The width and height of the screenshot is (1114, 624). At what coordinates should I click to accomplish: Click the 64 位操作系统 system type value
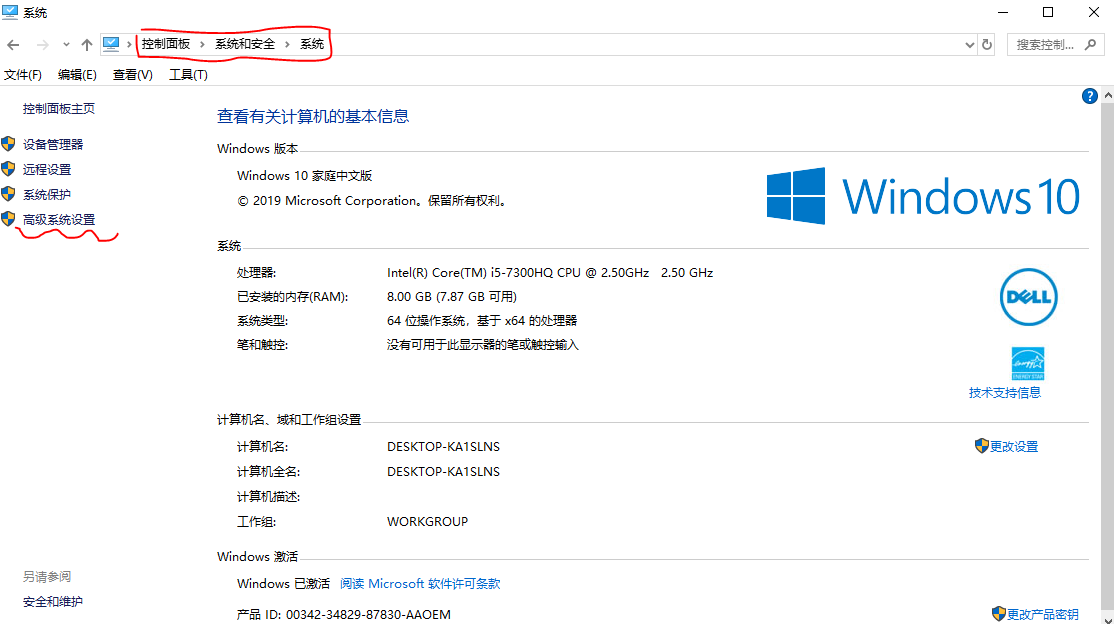pyautogui.click(x=482, y=321)
